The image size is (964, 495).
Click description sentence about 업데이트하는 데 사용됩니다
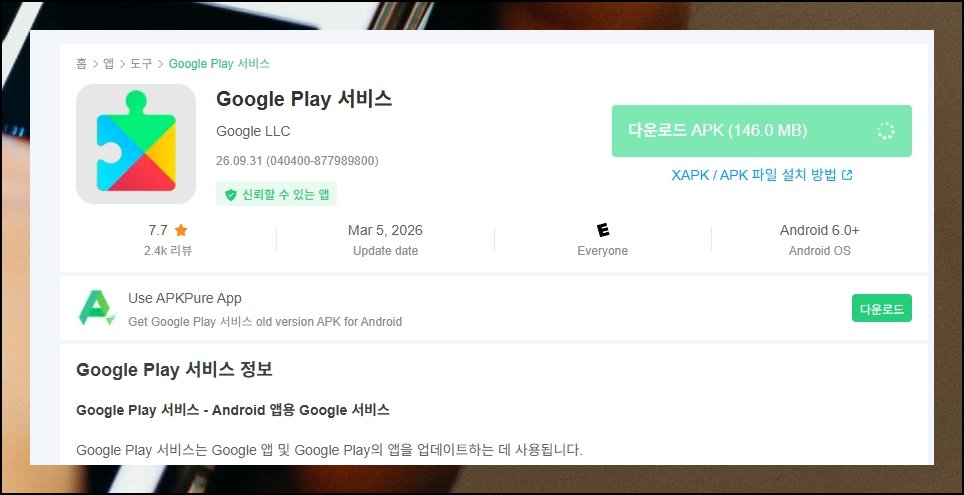[x=329, y=450]
